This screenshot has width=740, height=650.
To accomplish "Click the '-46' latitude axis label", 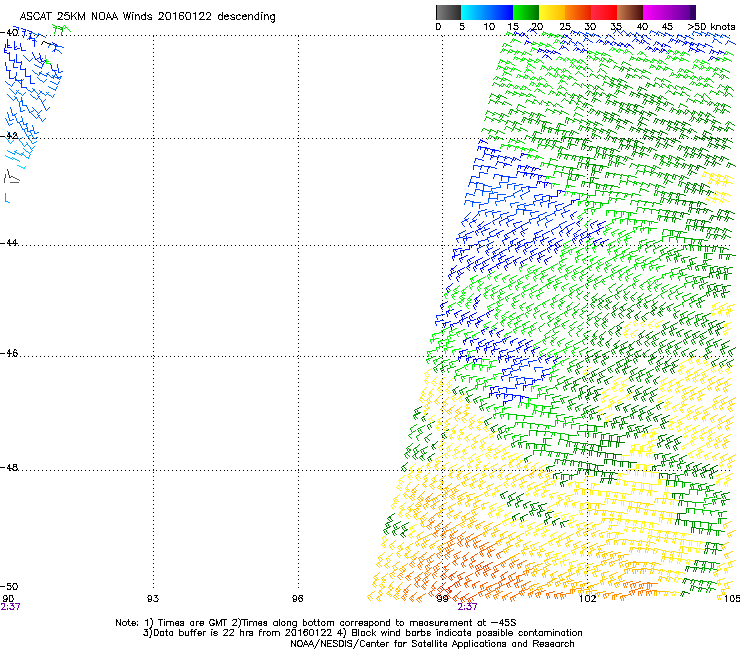I will pos(9,353).
